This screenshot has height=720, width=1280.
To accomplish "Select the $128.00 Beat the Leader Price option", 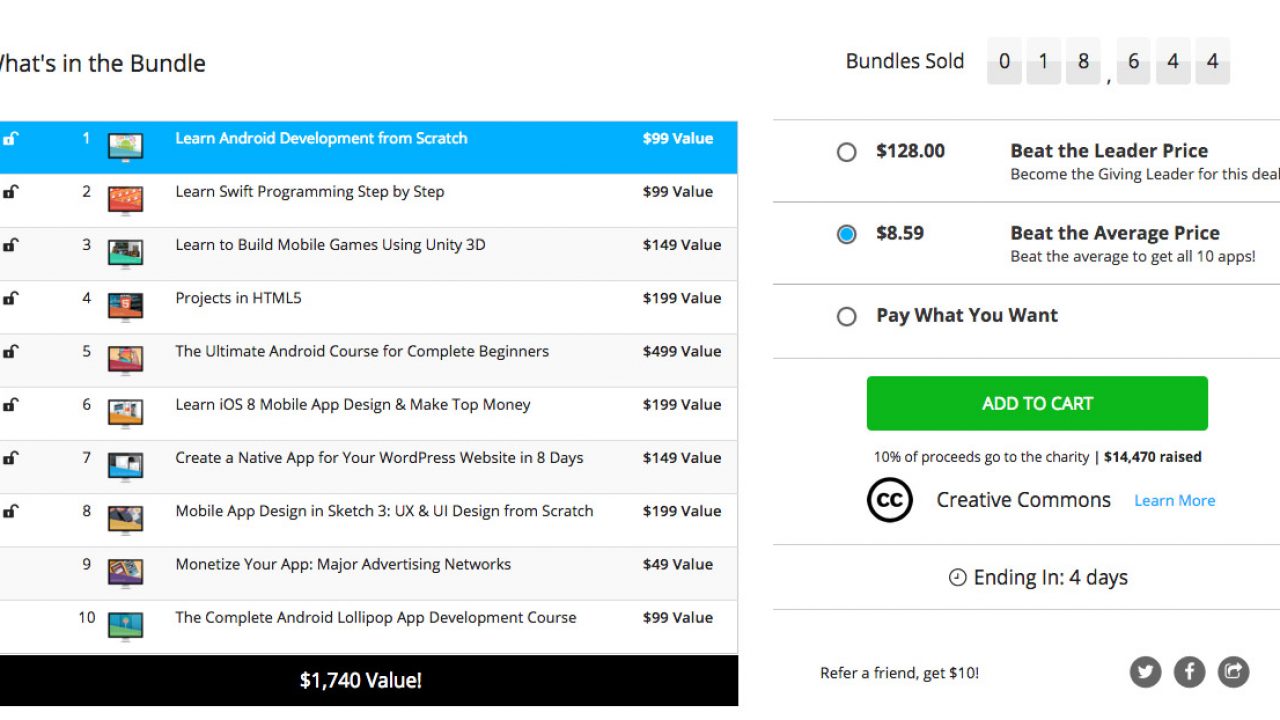I will tap(847, 152).
